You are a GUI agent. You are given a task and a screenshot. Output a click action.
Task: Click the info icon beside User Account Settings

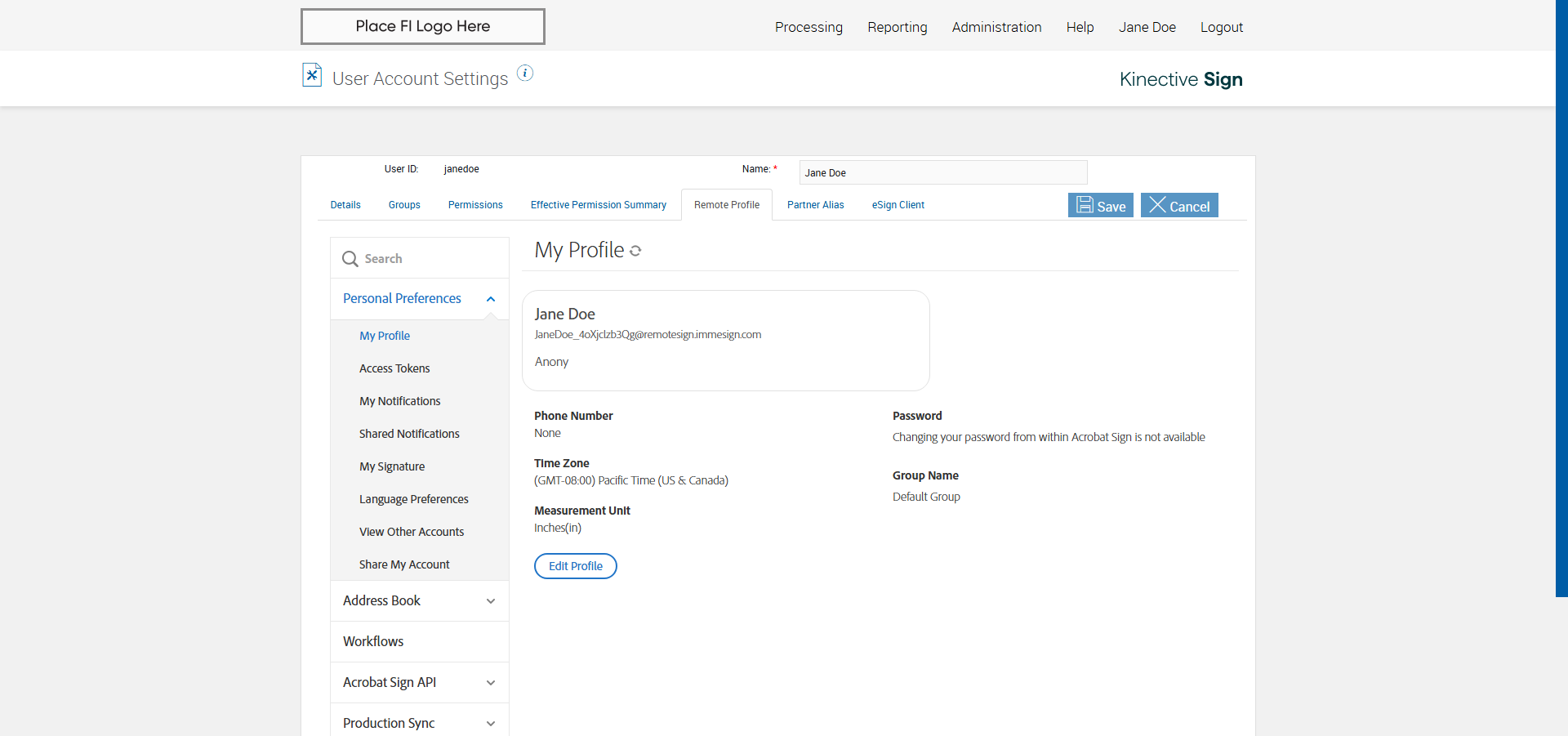click(x=525, y=74)
